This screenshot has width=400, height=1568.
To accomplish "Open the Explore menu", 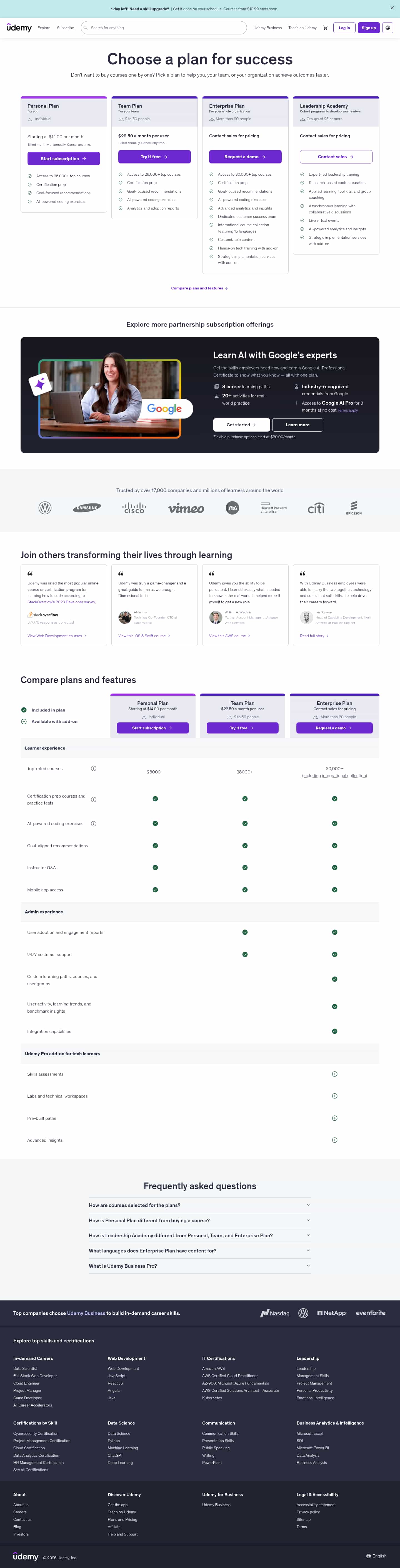I will [x=44, y=28].
